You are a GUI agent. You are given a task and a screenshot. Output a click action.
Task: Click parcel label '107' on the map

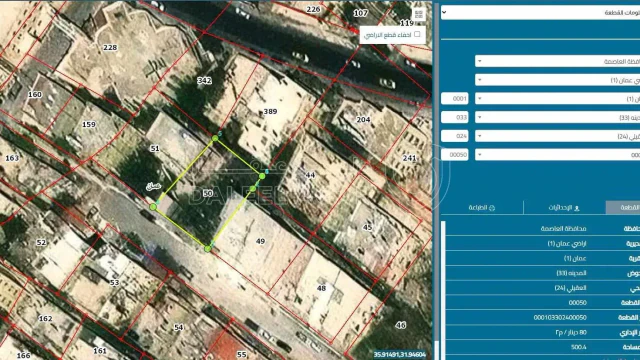[360, 13]
